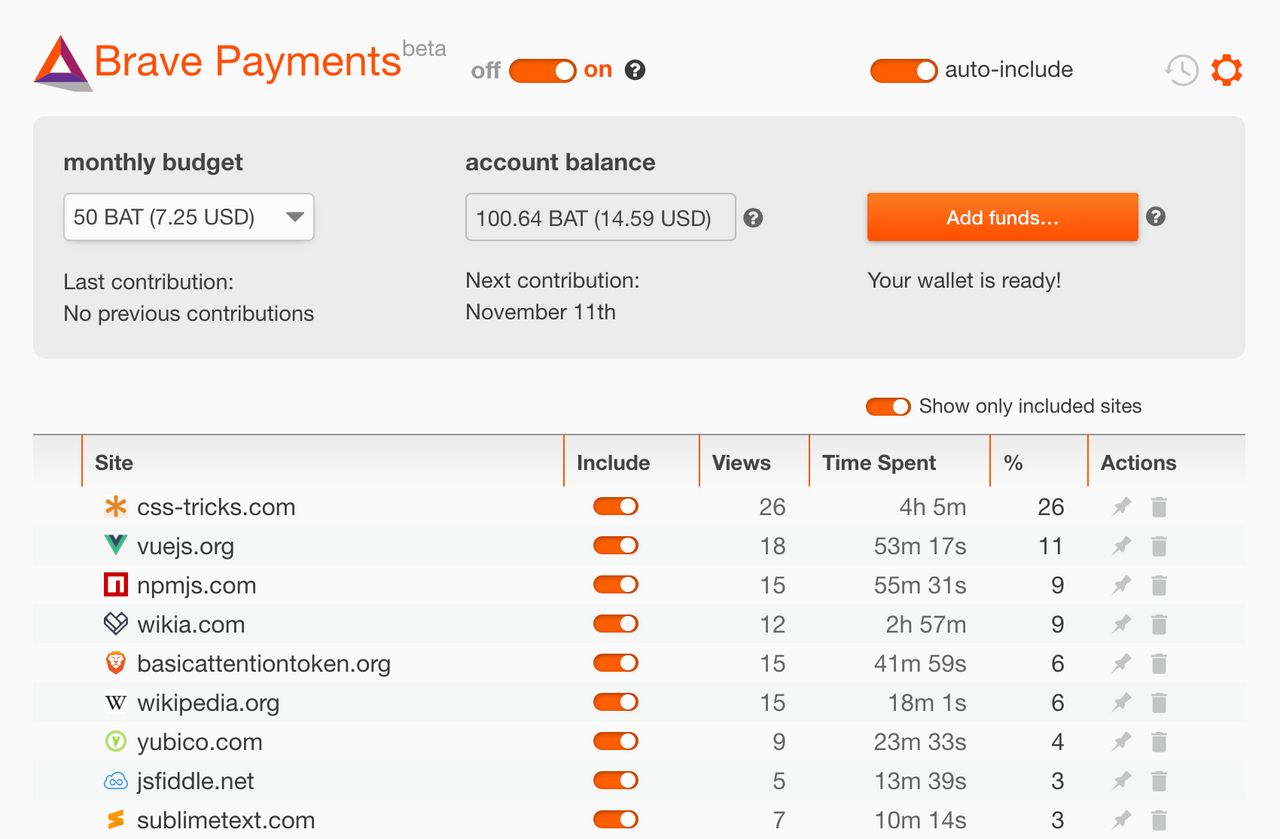
Task: Toggle Show only included sites
Action: pyautogui.click(x=888, y=406)
